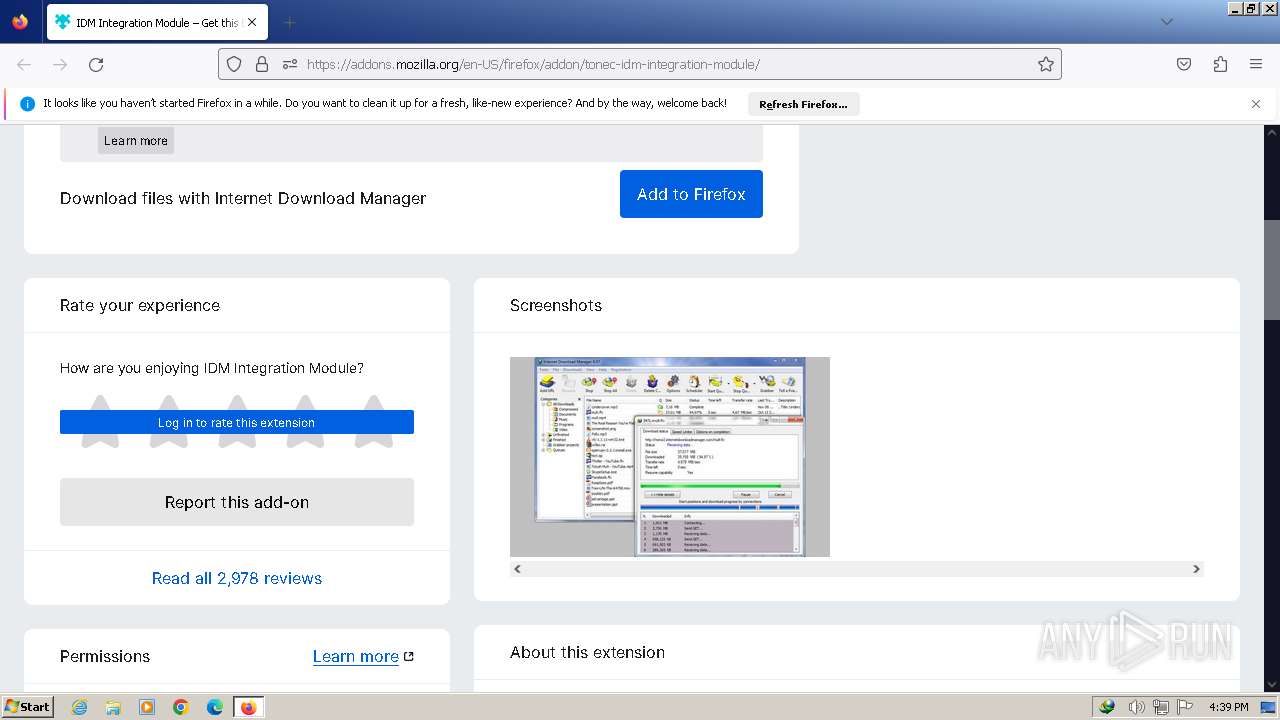Click Report this add-on button
The width and height of the screenshot is (1280, 720).
(x=237, y=502)
